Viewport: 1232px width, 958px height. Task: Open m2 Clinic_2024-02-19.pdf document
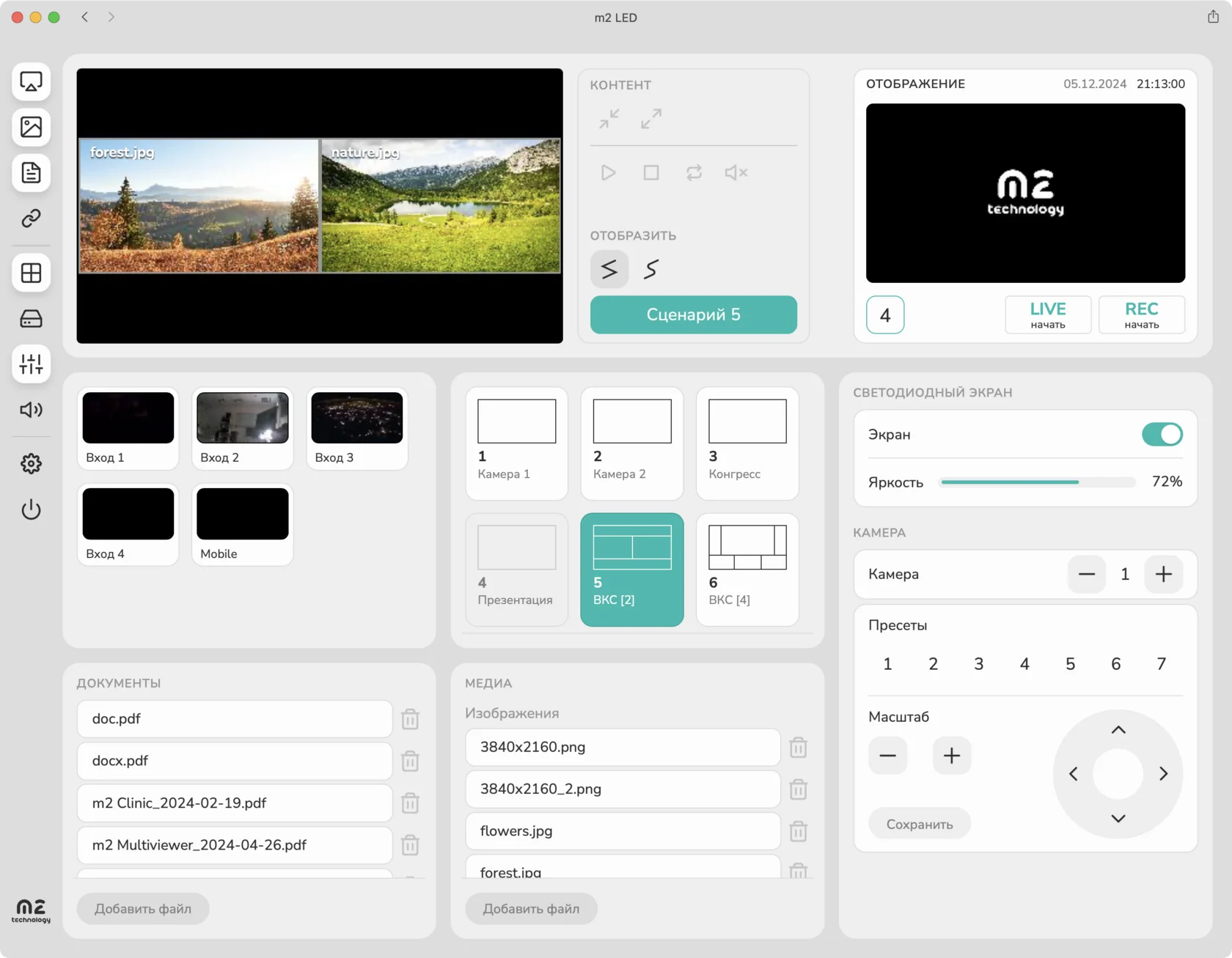tap(235, 803)
